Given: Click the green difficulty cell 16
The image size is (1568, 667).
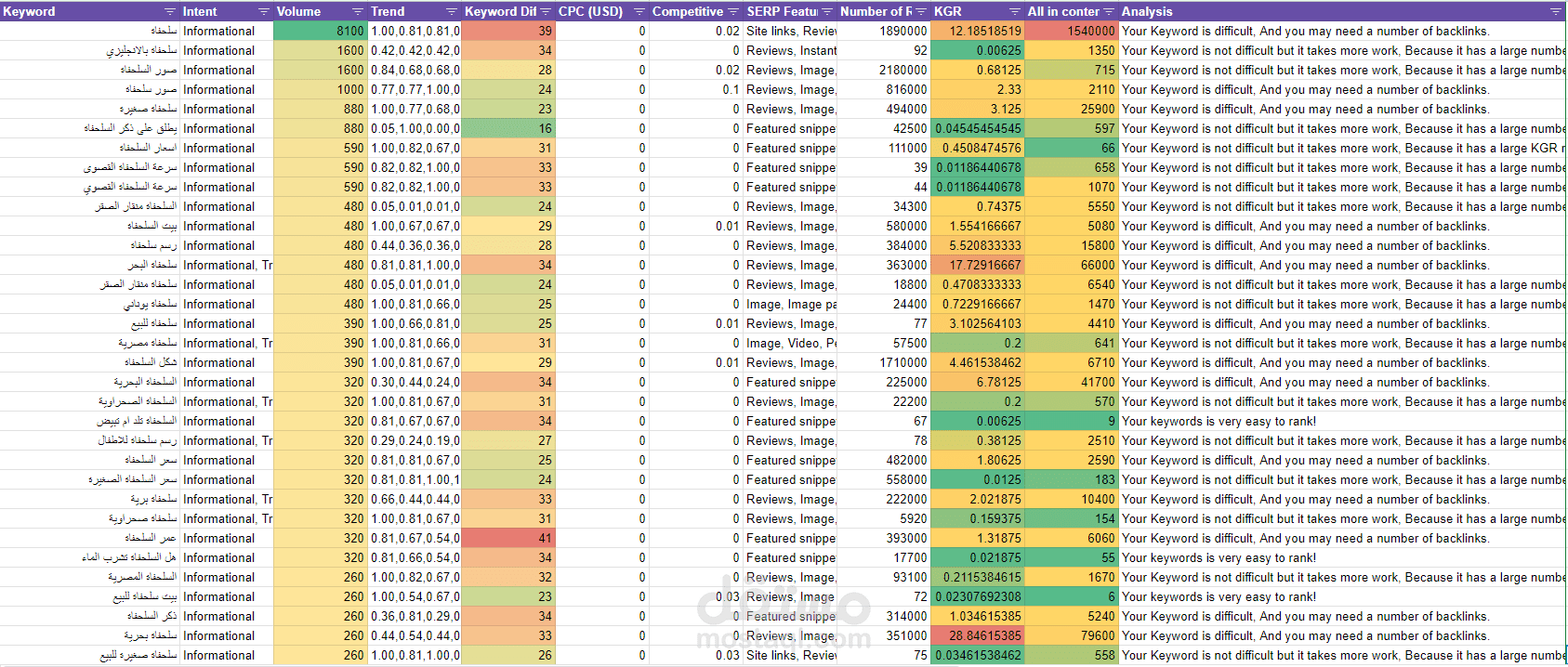Looking at the screenshot, I should click(508, 128).
